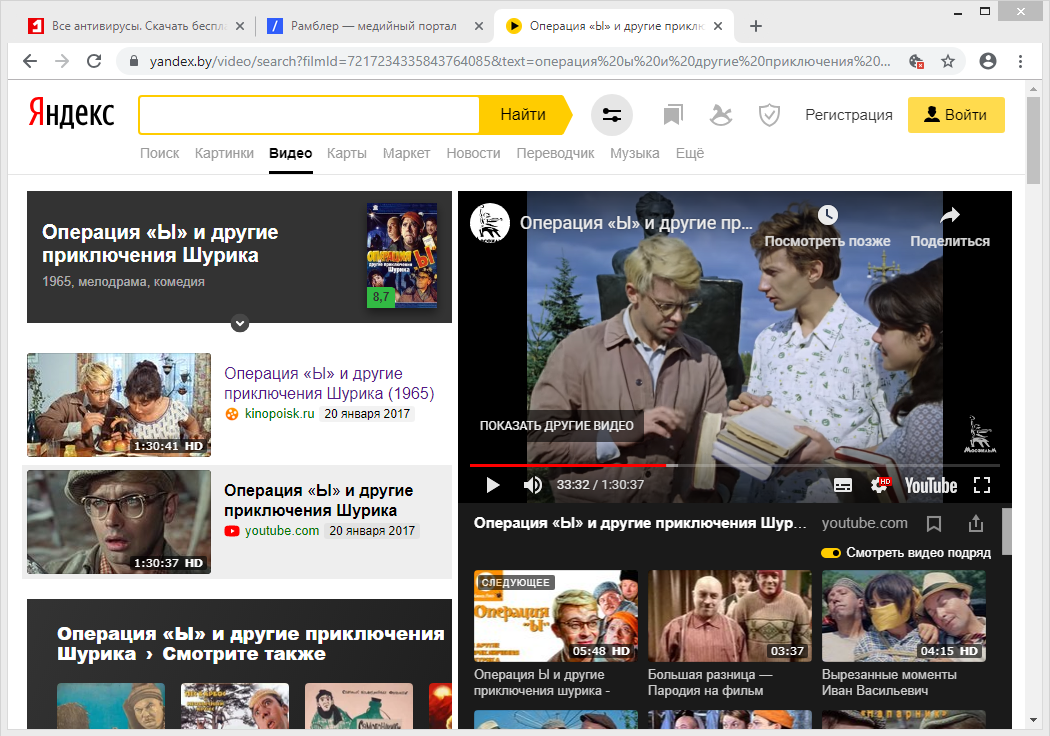Toggle video subtitles icon
This screenshot has height=736, width=1050.
coord(843,486)
